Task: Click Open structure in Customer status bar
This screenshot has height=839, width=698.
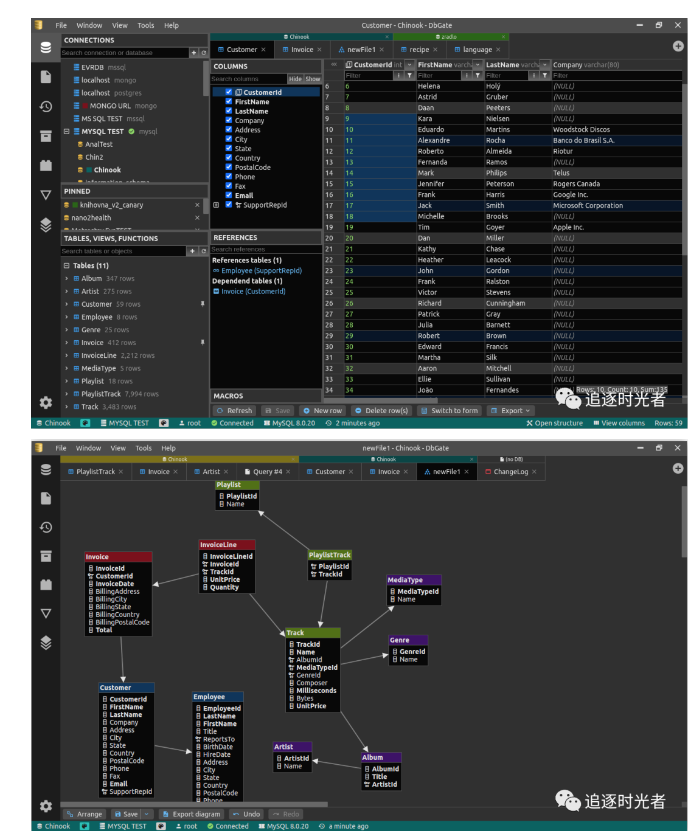Action: [555, 423]
